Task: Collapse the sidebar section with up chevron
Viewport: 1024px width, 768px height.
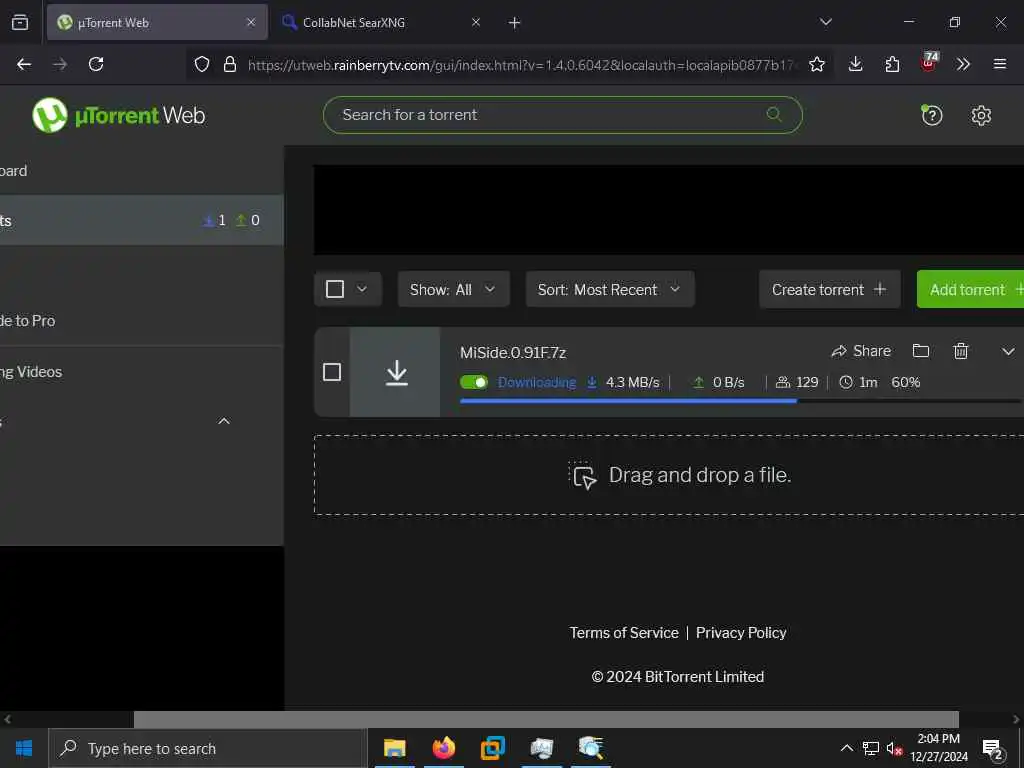Action: coord(223,421)
